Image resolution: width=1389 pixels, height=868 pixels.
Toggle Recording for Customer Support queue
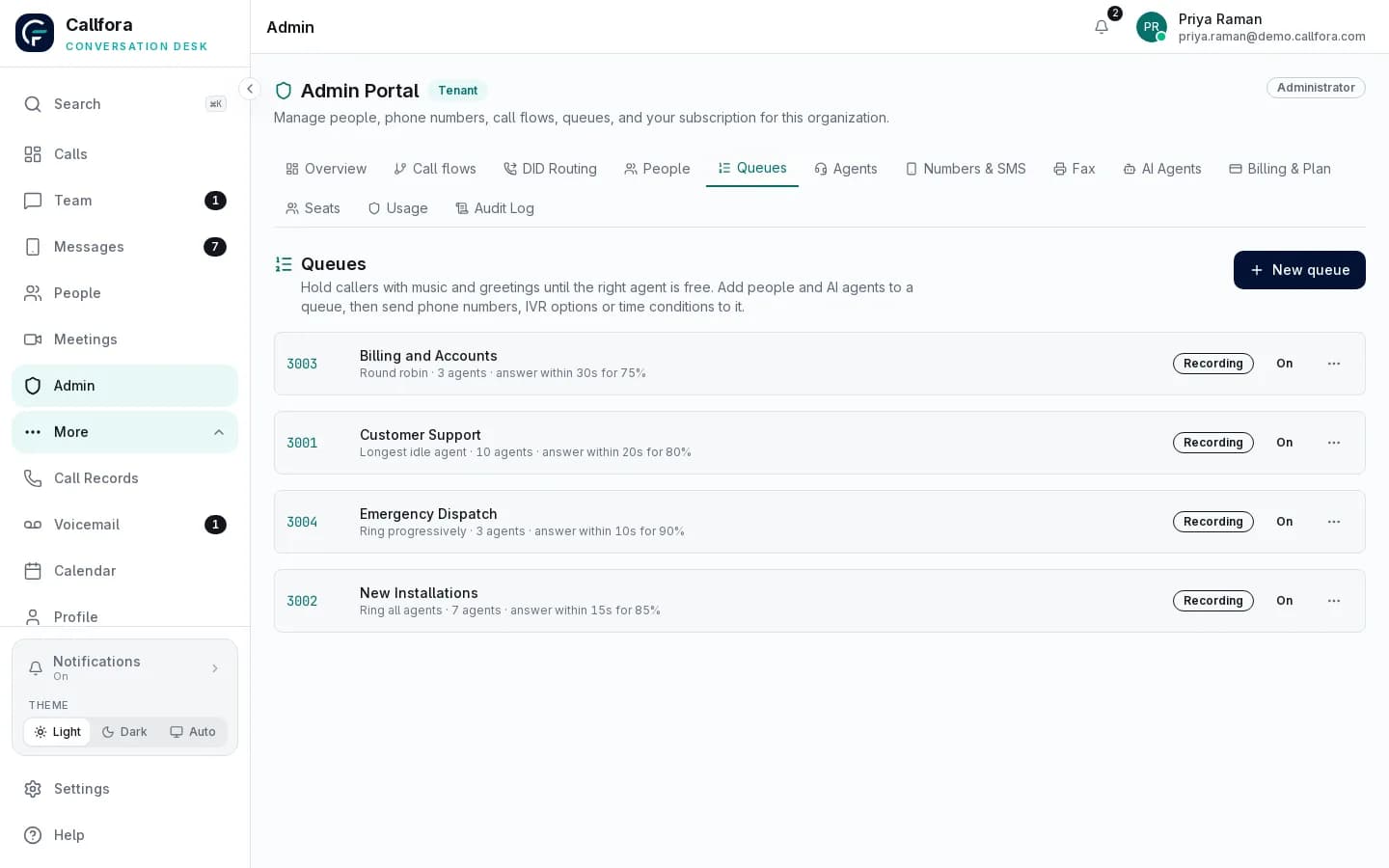tap(1213, 443)
